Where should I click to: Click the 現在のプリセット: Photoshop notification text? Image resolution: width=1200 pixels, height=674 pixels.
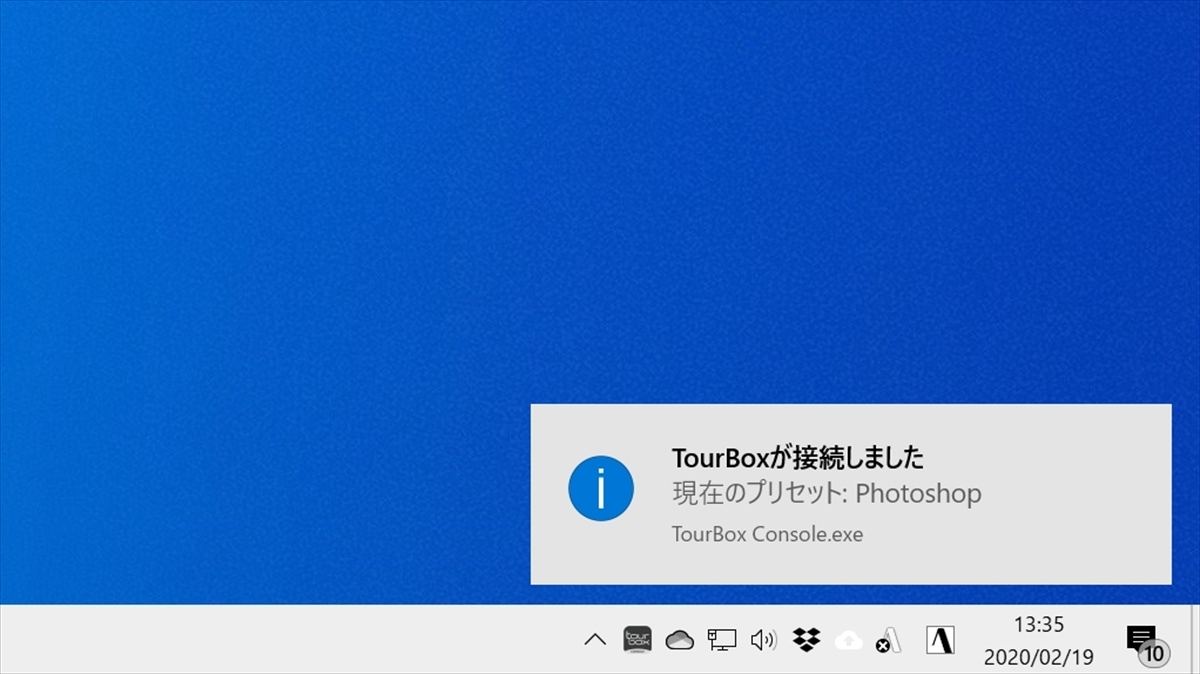coord(826,493)
